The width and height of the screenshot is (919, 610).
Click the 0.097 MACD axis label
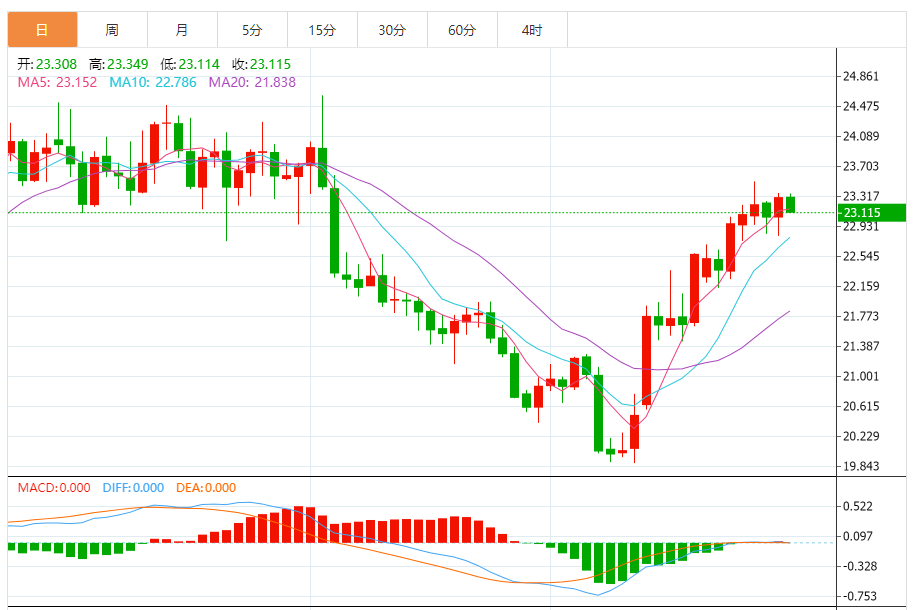[x=857, y=536]
